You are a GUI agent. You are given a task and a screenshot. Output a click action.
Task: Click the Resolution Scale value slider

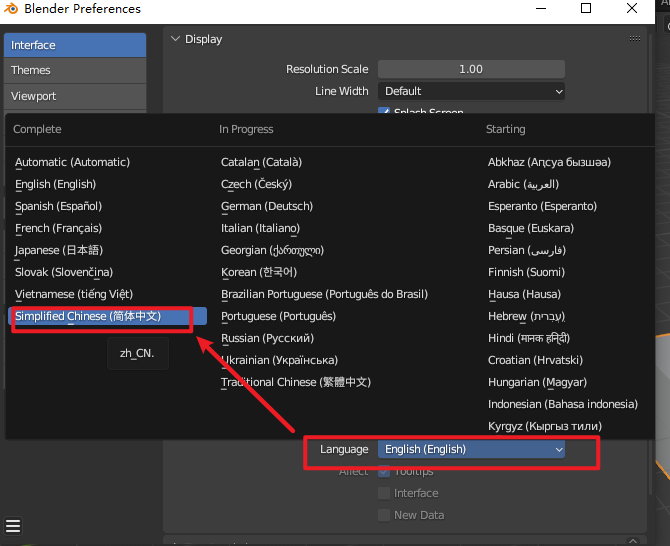pos(471,69)
